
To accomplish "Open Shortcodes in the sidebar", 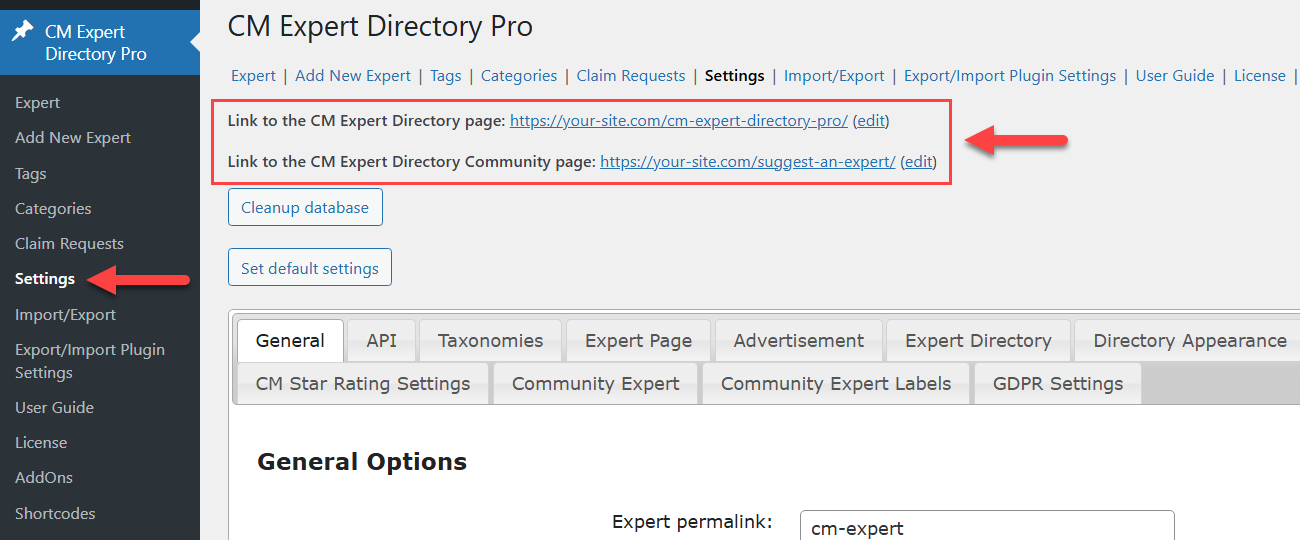I will pyautogui.click(x=55, y=514).
